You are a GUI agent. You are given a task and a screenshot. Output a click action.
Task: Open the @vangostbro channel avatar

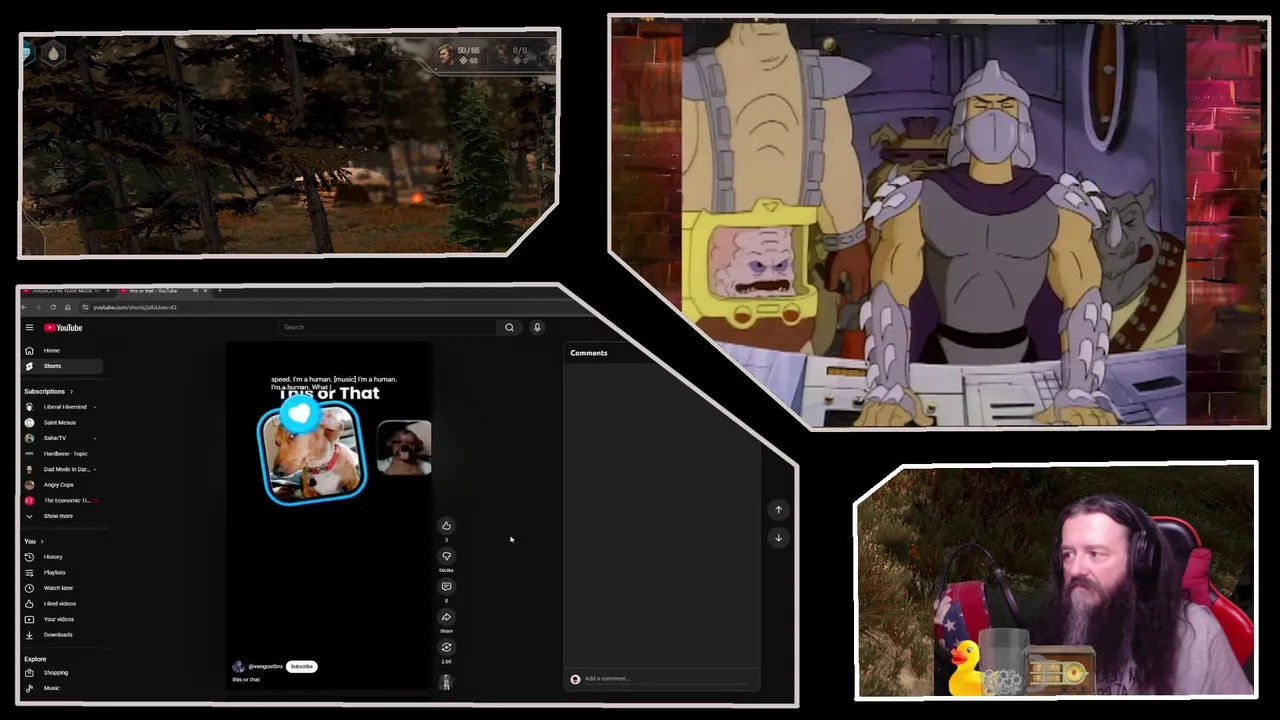238,666
